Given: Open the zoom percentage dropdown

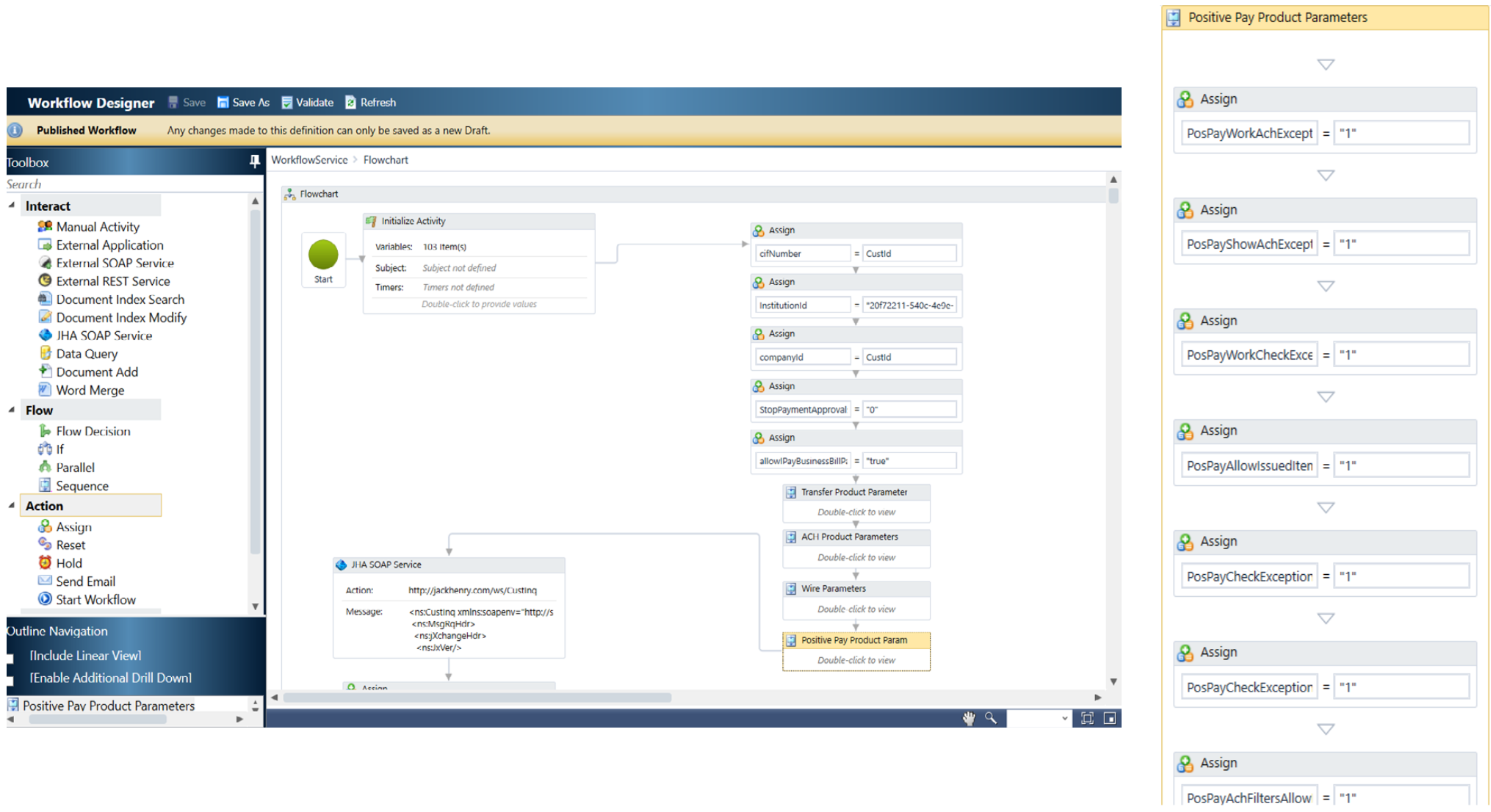Looking at the screenshot, I should [x=1064, y=718].
